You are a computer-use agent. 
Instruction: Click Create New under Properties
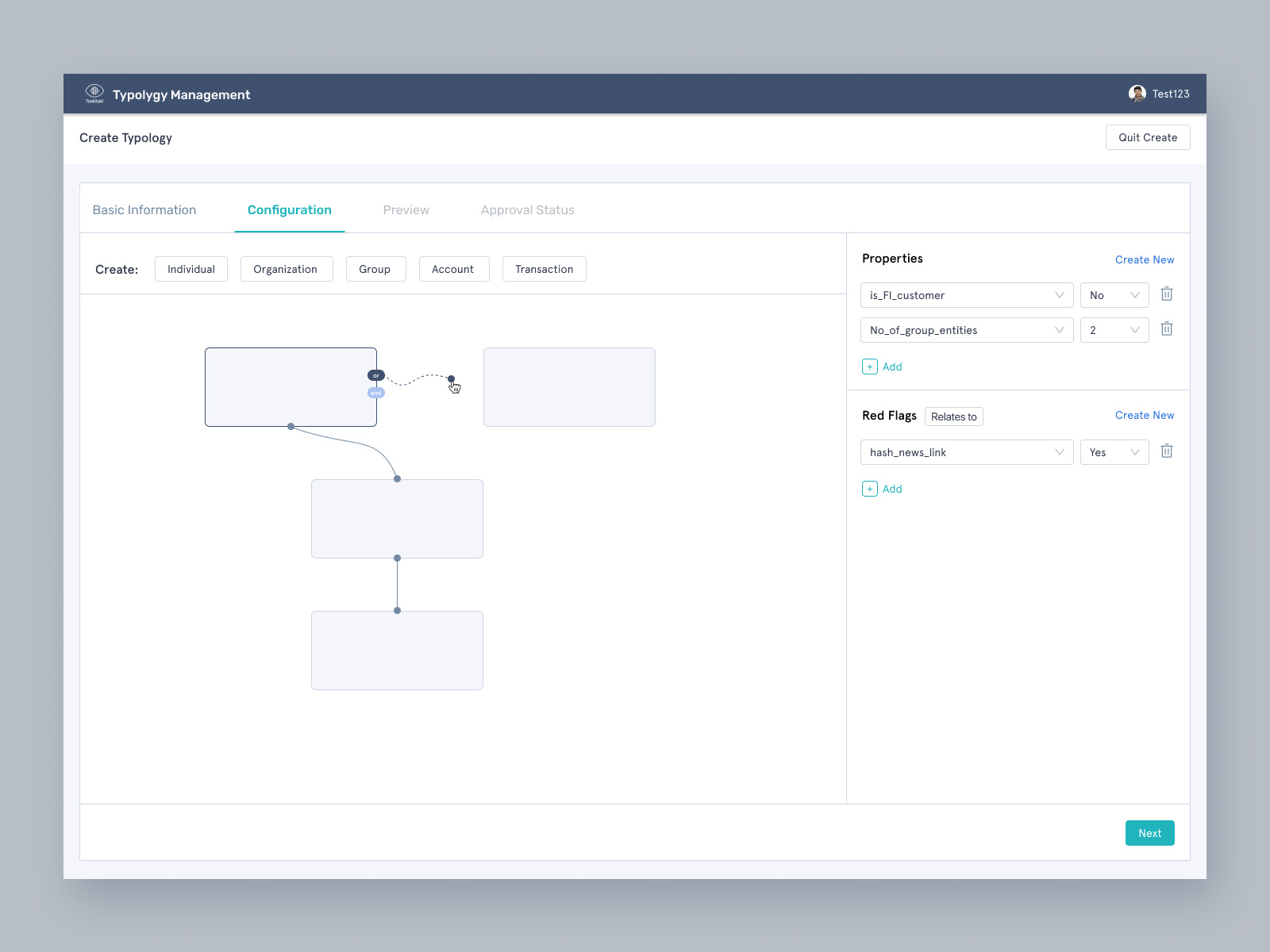tap(1144, 259)
